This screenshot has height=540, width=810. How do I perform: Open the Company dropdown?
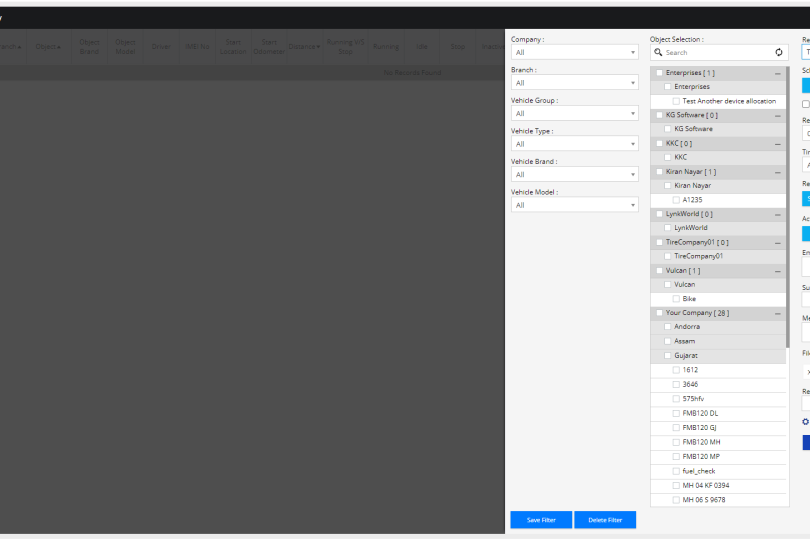point(574,52)
